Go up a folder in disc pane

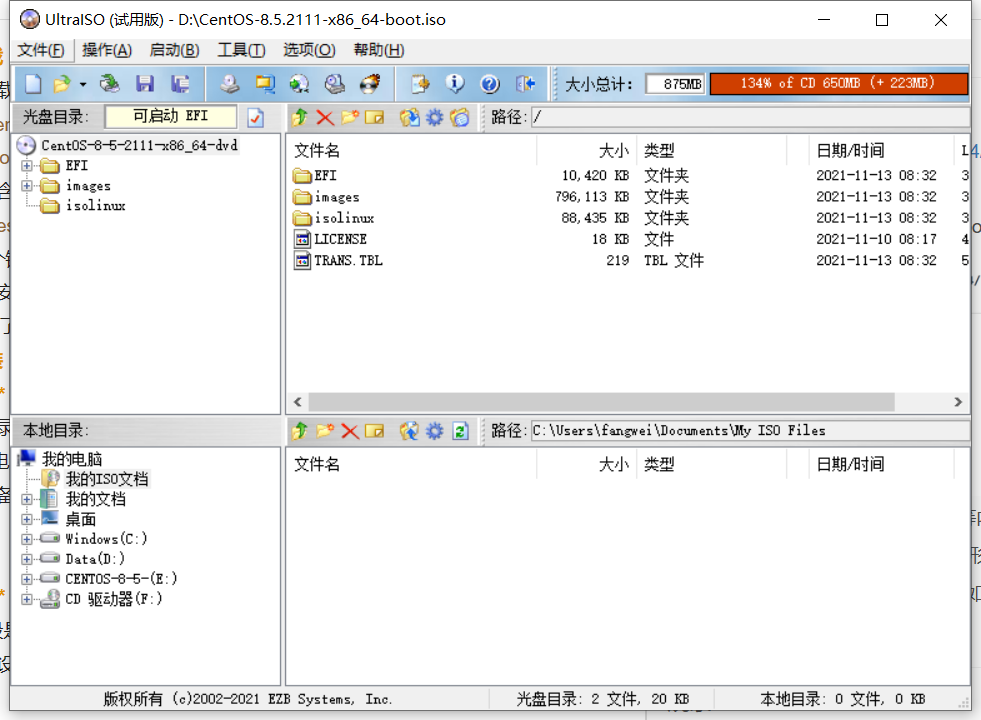point(300,117)
